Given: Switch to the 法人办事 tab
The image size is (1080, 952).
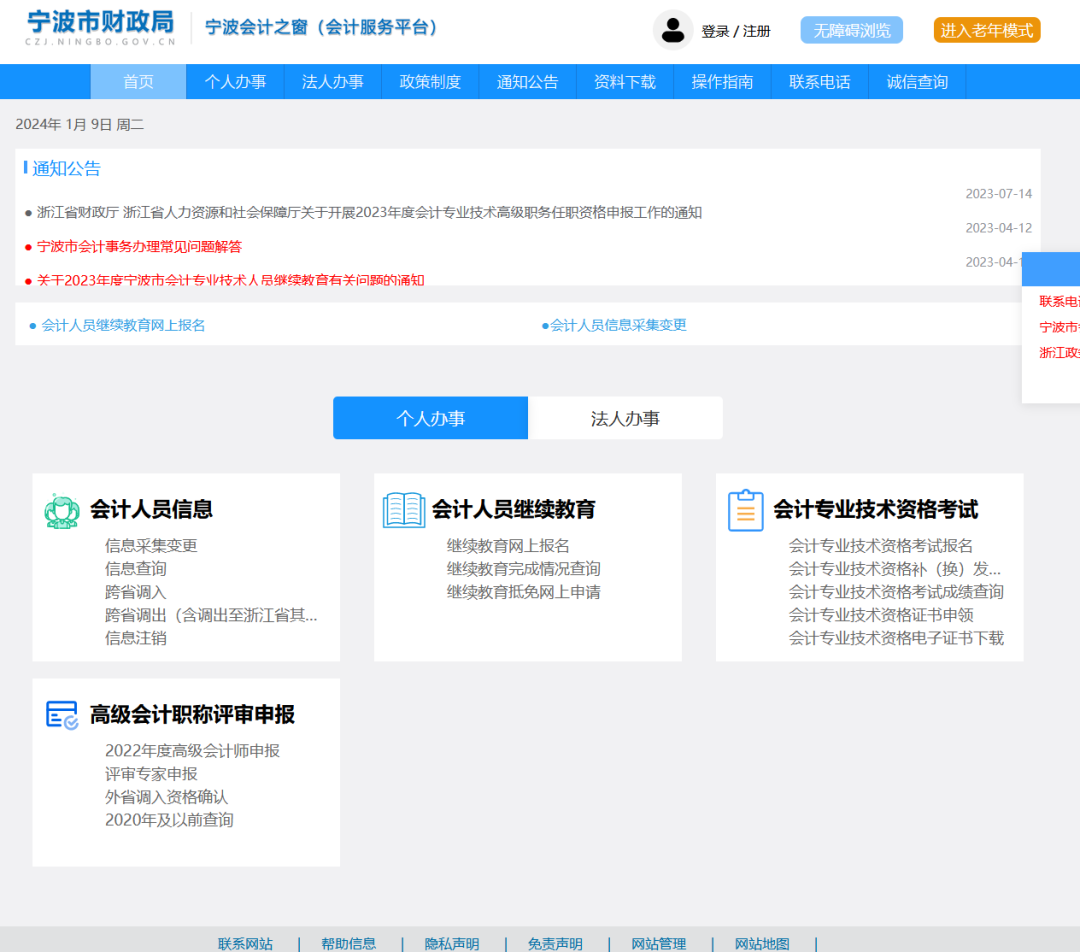Looking at the screenshot, I should [625, 417].
